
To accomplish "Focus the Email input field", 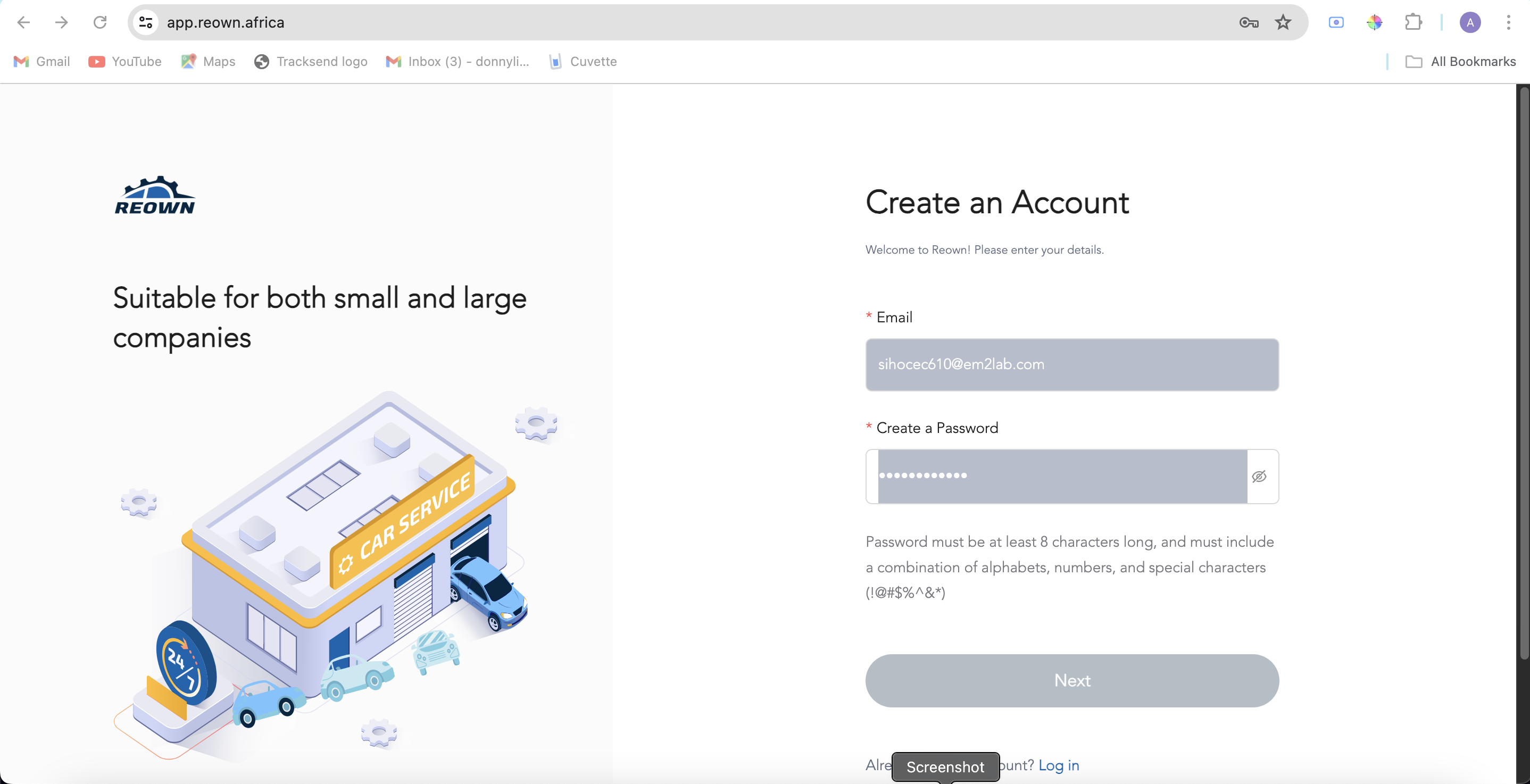I will coord(1071,364).
